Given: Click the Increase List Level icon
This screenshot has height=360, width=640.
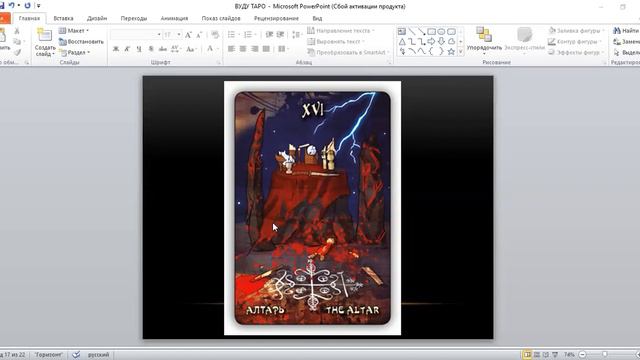Looking at the screenshot, I should 280,35.
